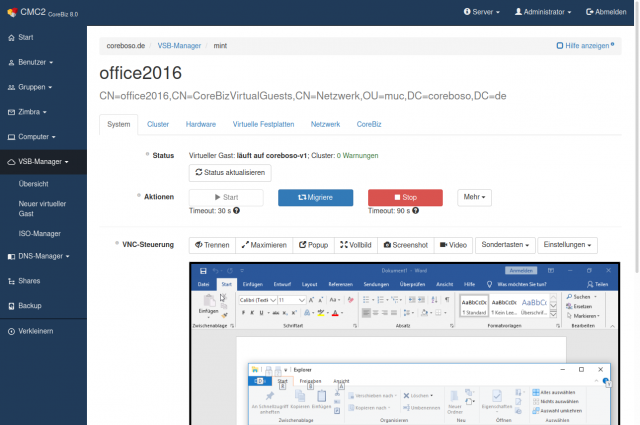The width and height of the screenshot is (640, 425).
Task: Open Word's Einfügen ribbon tab
Action: pos(253,284)
